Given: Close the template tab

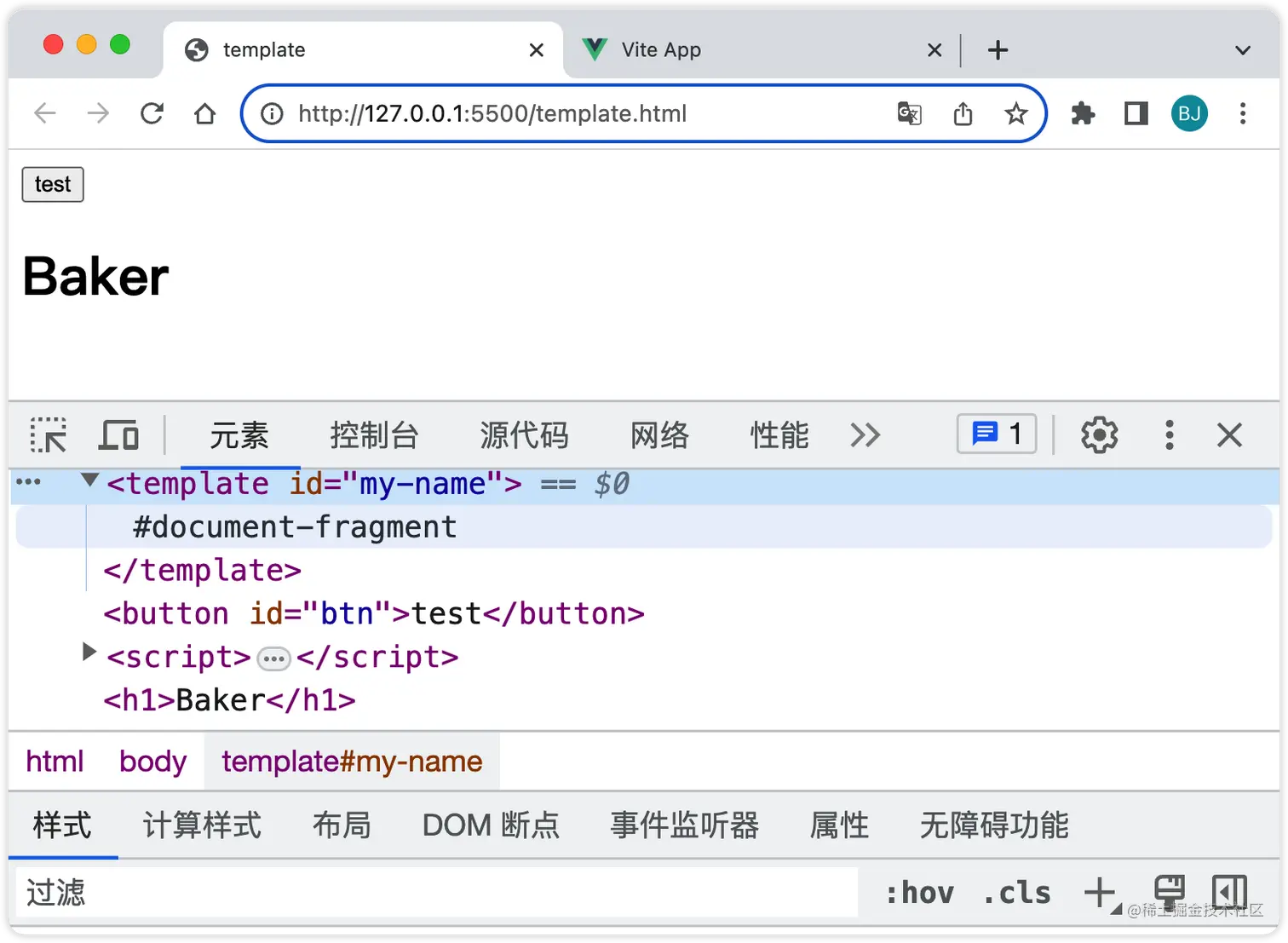Looking at the screenshot, I should [536, 50].
